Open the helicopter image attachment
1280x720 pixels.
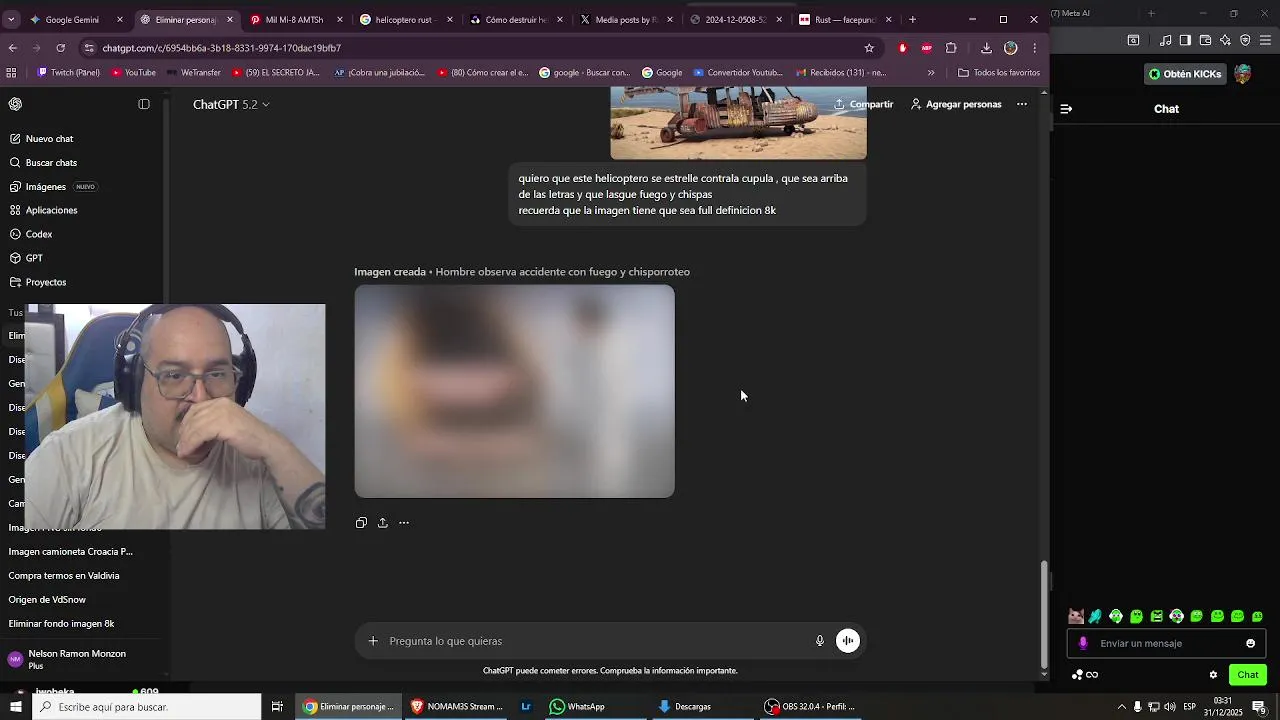point(738,123)
